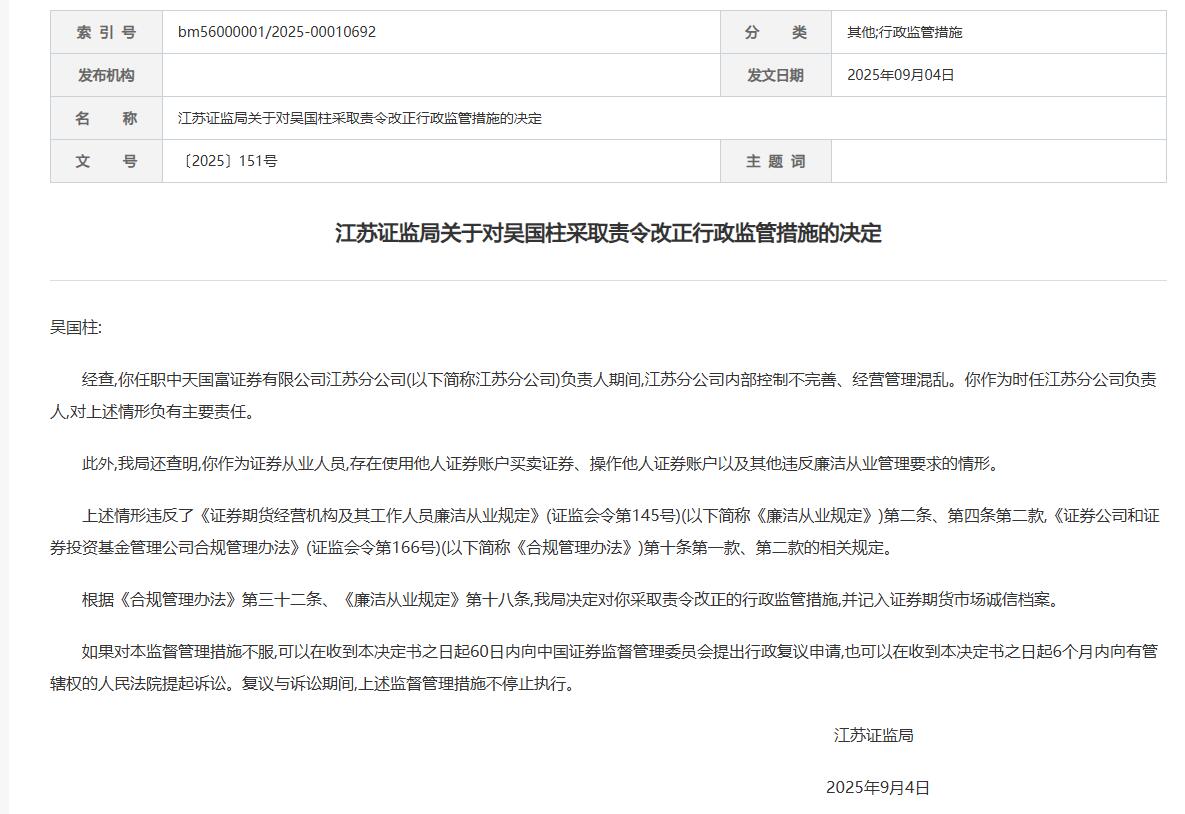The height and width of the screenshot is (814, 1185).
Task: Click paragraph beginning 根据《合规管理办法》第三十二条
Action: point(572,599)
